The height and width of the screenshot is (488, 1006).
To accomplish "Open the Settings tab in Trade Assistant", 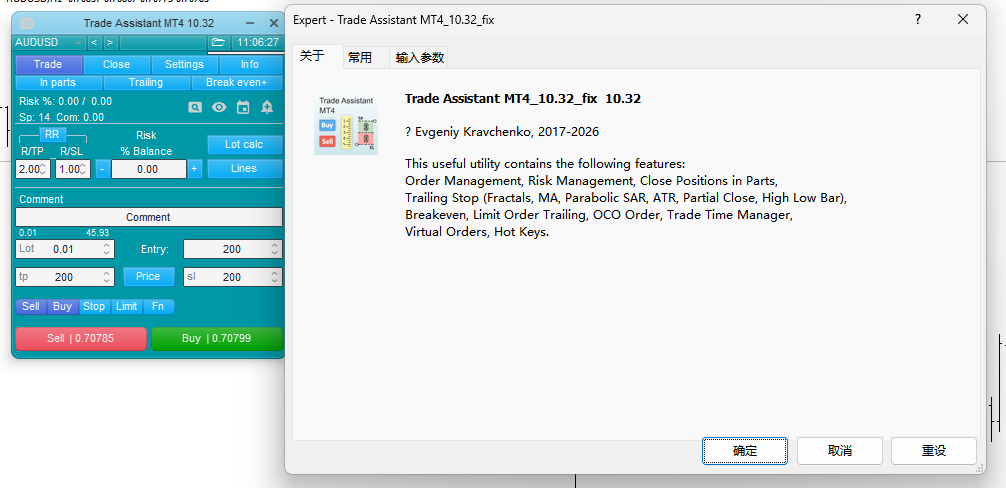I will tap(184, 64).
